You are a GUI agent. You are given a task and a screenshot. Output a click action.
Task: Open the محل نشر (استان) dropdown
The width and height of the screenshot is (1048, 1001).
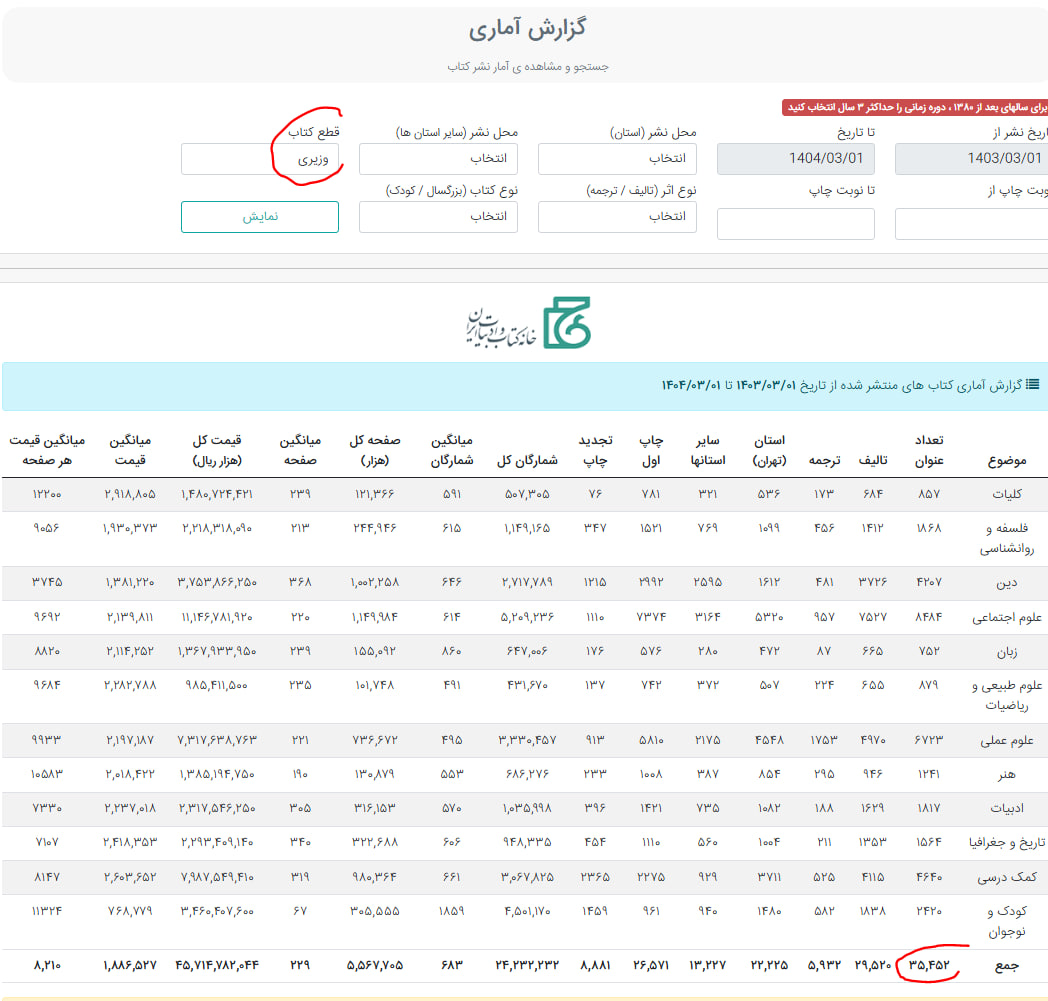[617, 158]
